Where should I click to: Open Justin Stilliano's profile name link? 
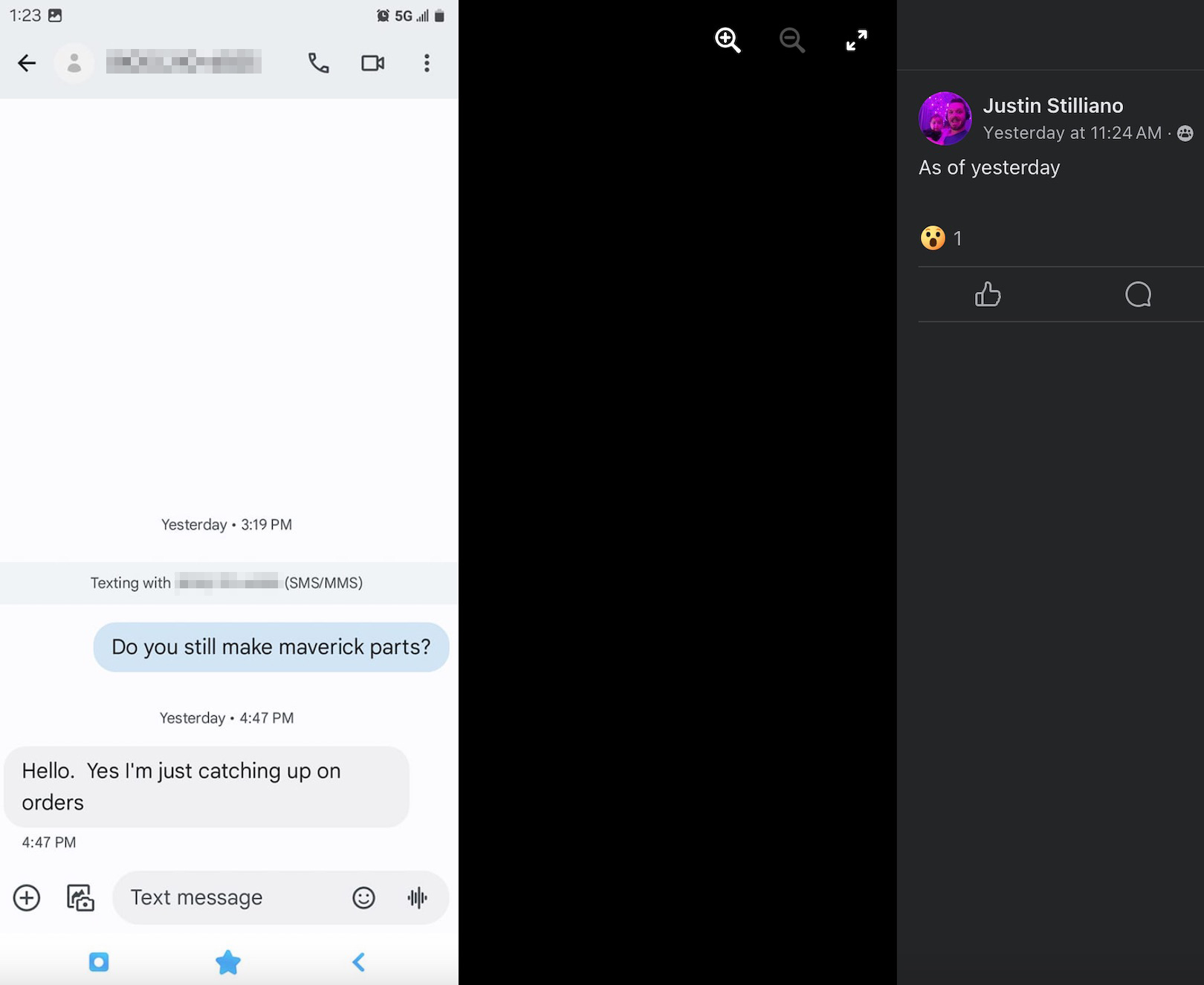[1052, 105]
